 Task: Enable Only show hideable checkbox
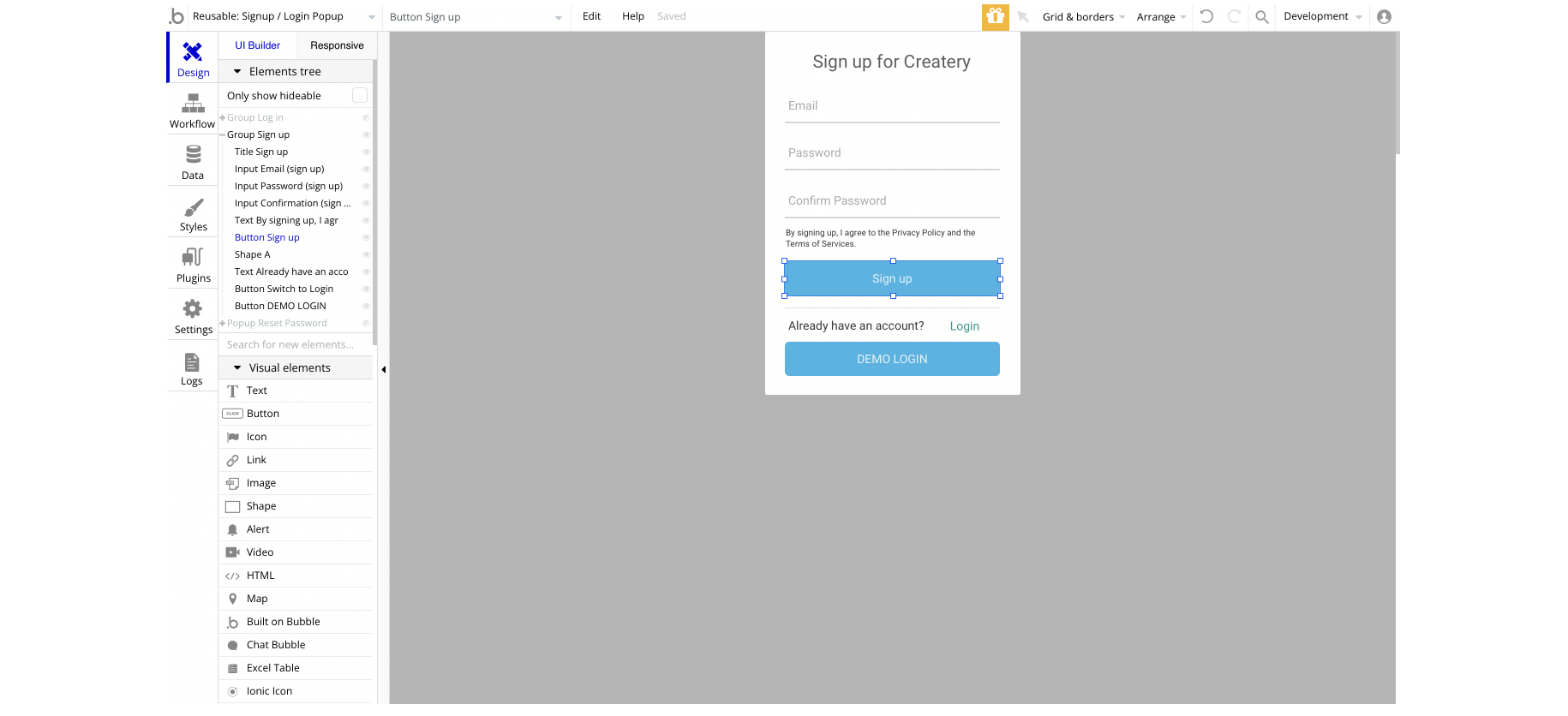tap(360, 95)
